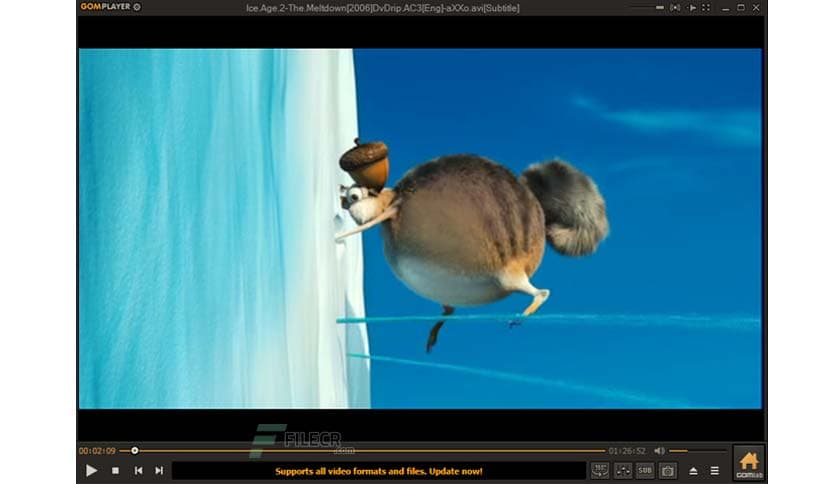Mute audio using the speaker icon

pyautogui.click(x=660, y=451)
